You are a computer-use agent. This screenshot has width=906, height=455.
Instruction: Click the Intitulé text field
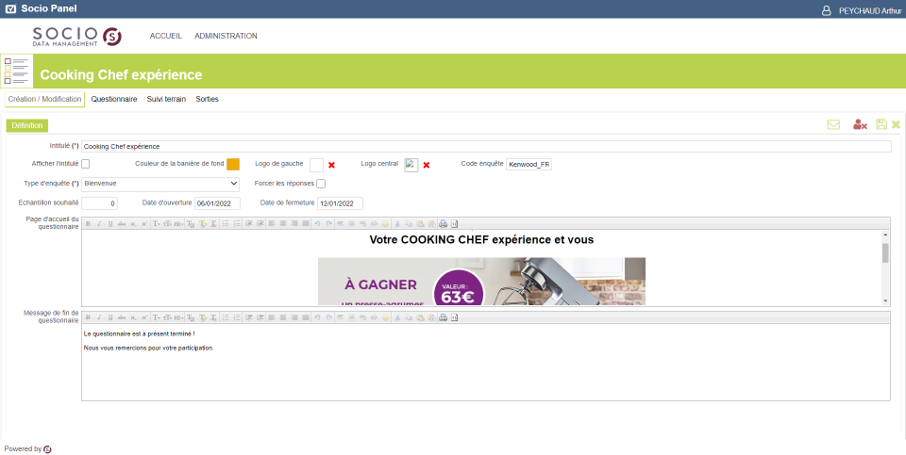point(486,146)
